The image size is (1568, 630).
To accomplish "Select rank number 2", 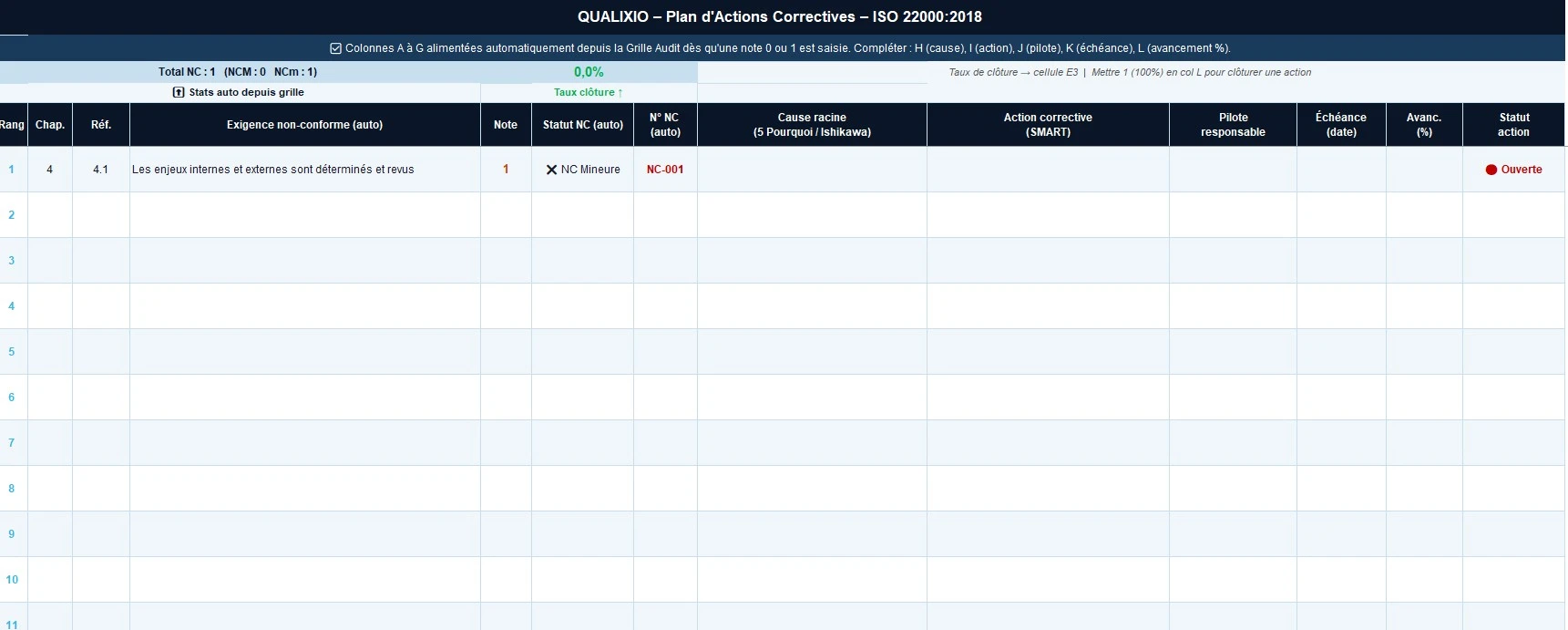I will pyautogui.click(x=12, y=215).
